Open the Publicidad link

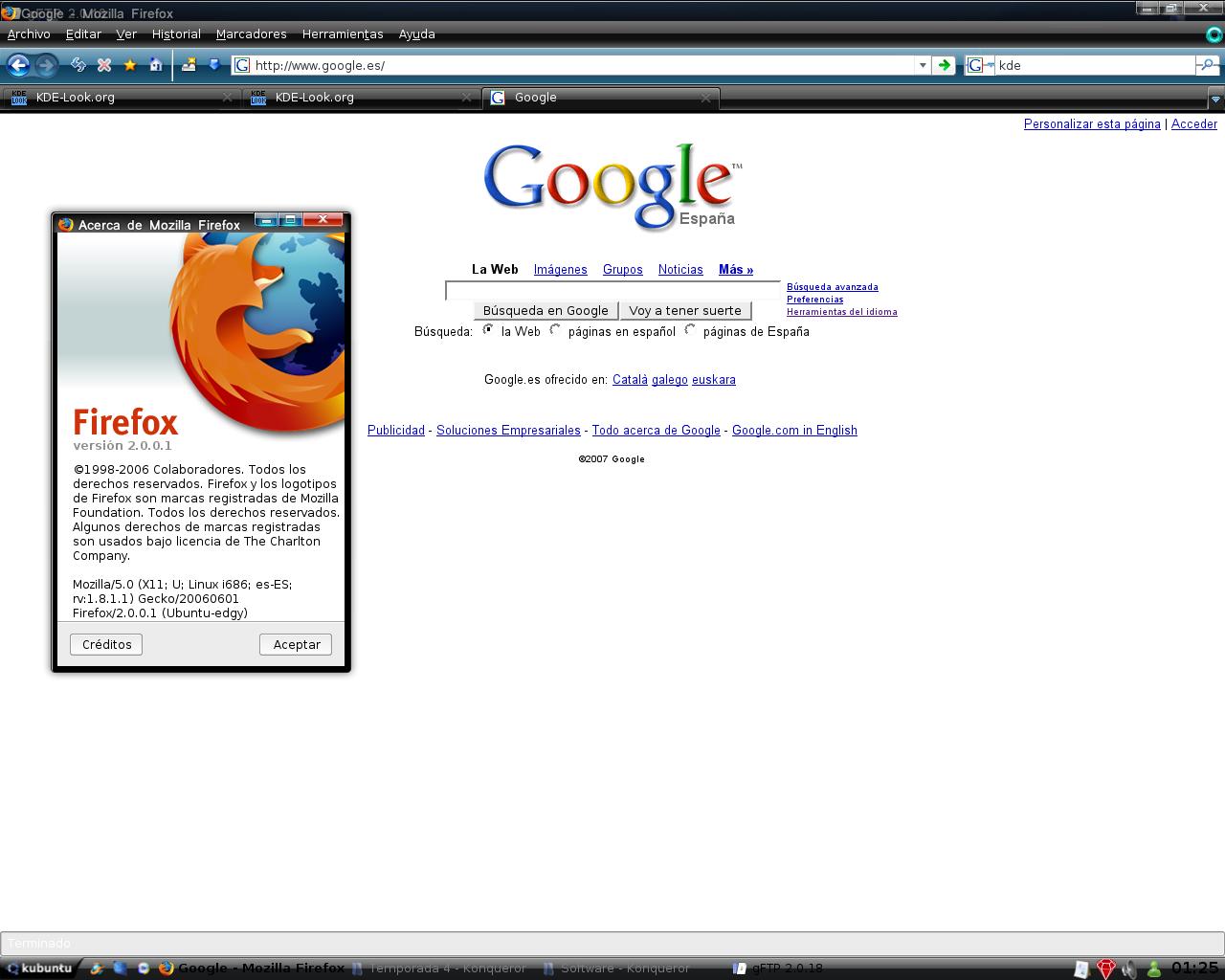pyautogui.click(x=396, y=431)
